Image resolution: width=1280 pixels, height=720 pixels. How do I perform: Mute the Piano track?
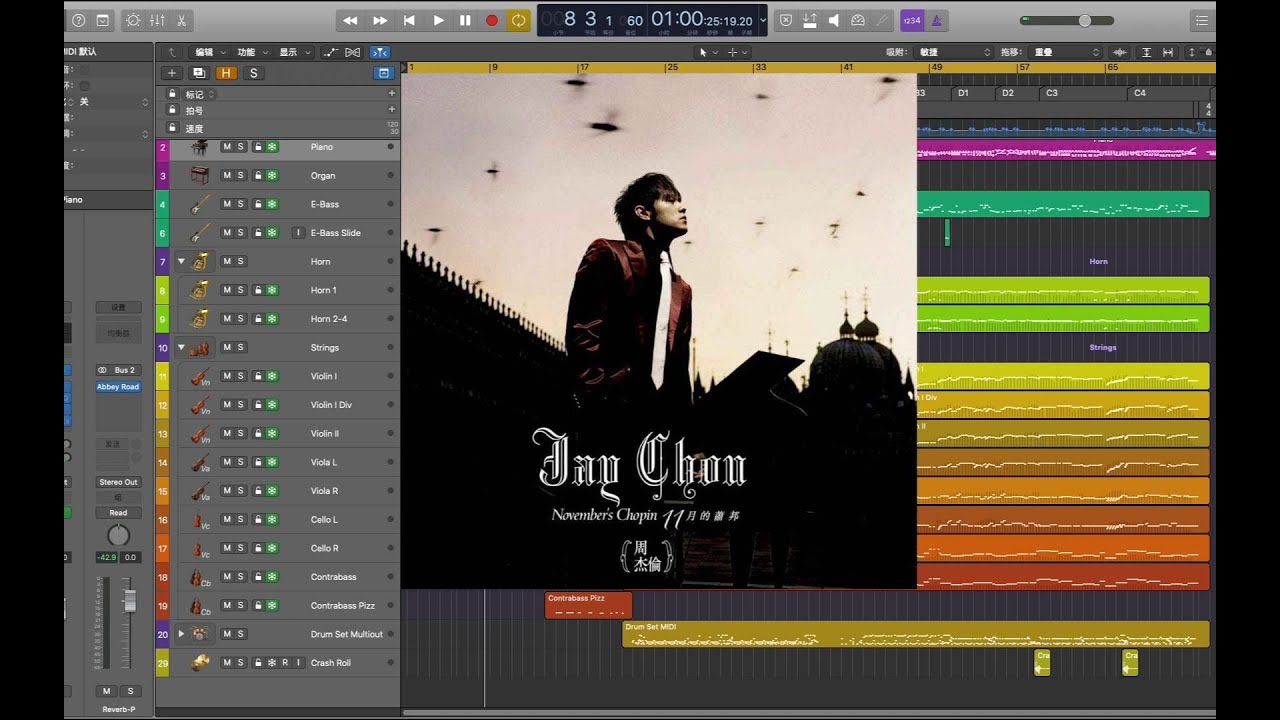pyautogui.click(x=226, y=147)
